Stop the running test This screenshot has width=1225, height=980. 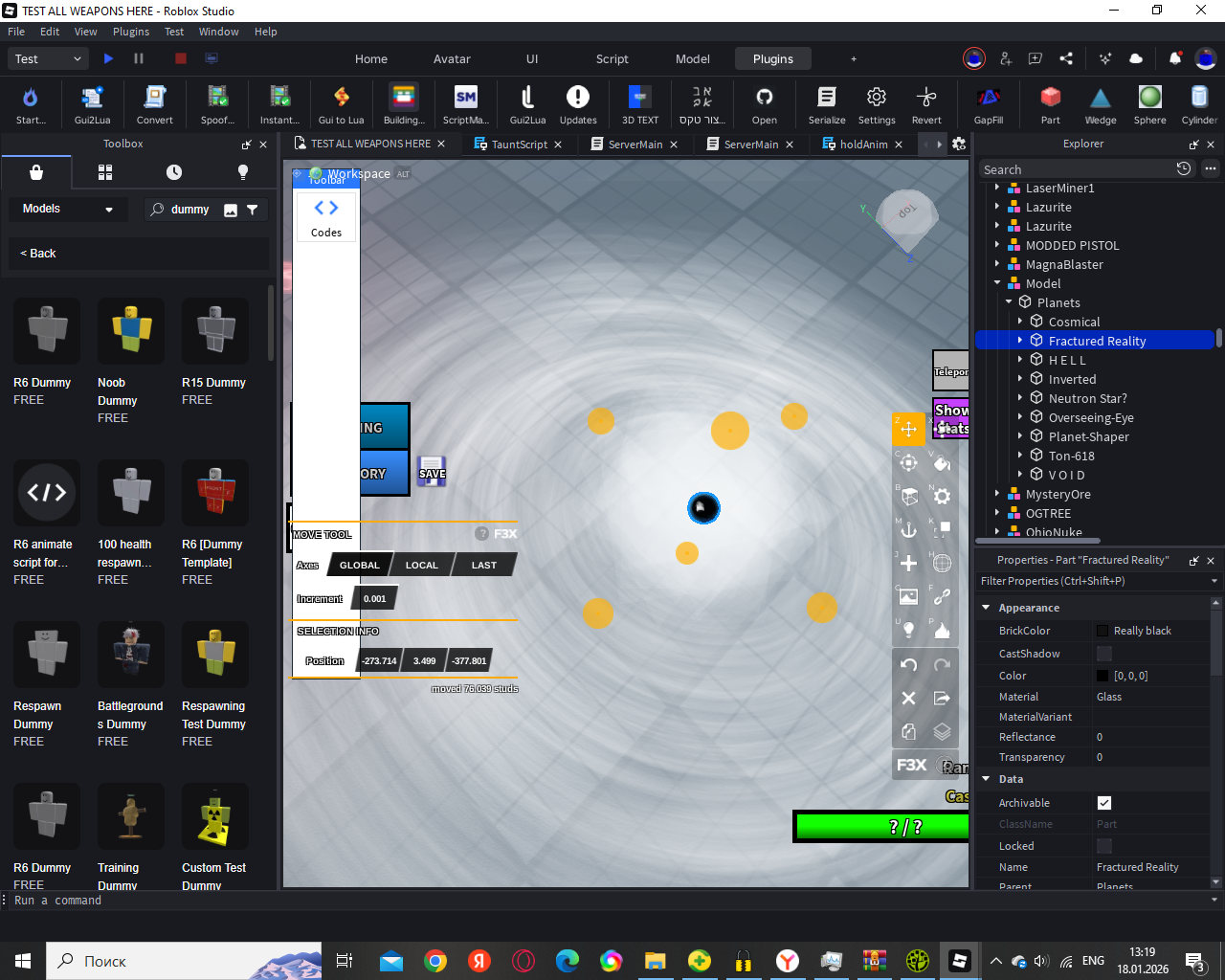[x=180, y=58]
